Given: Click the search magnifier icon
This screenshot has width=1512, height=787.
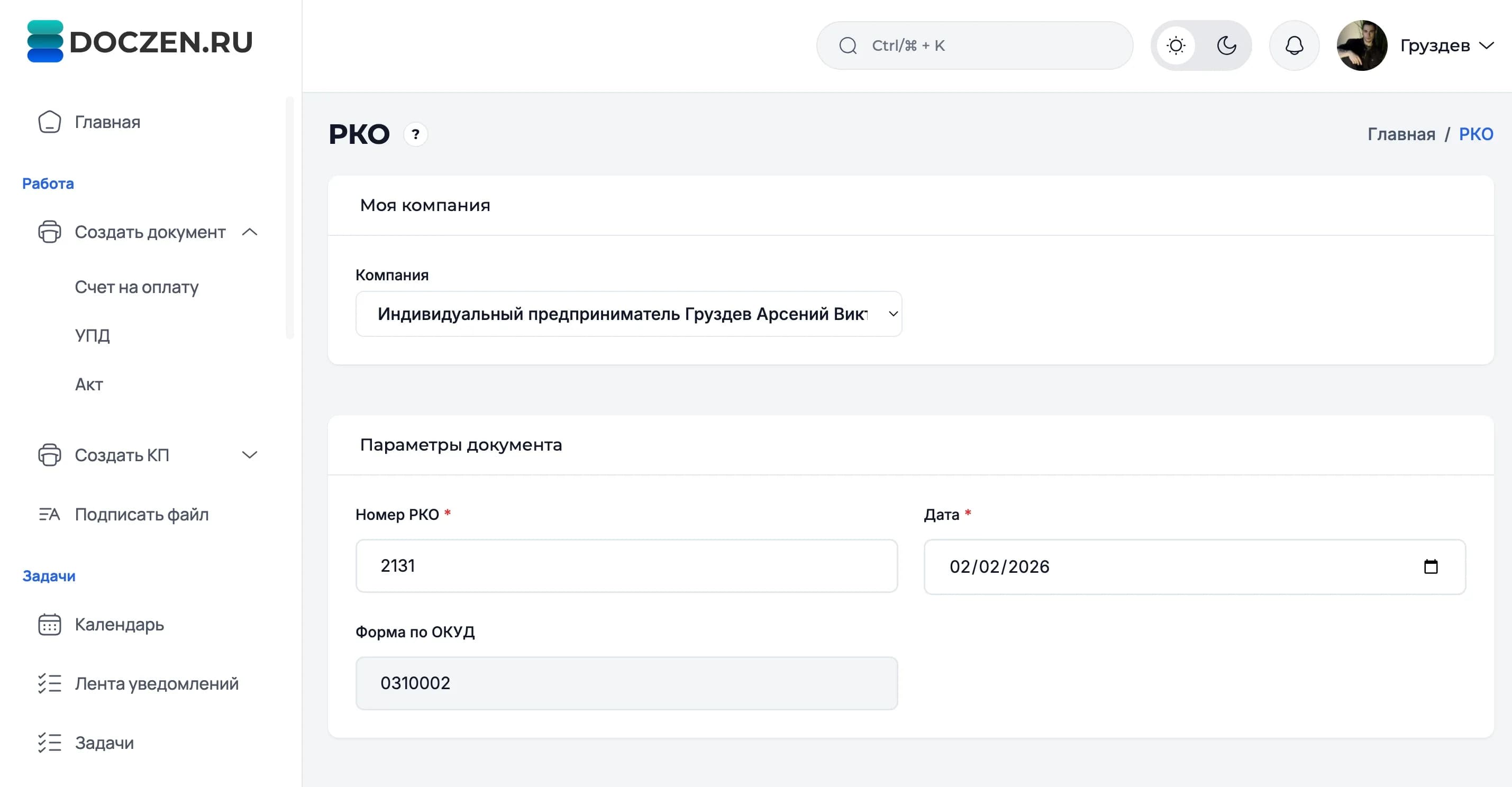Looking at the screenshot, I should coord(848,46).
